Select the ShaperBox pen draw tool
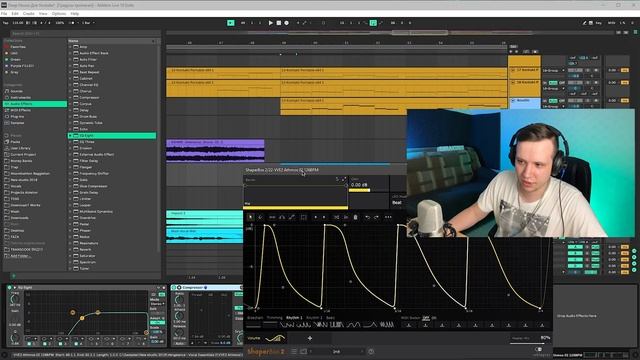Screen dimensions: 640x360 pos(260,217)
